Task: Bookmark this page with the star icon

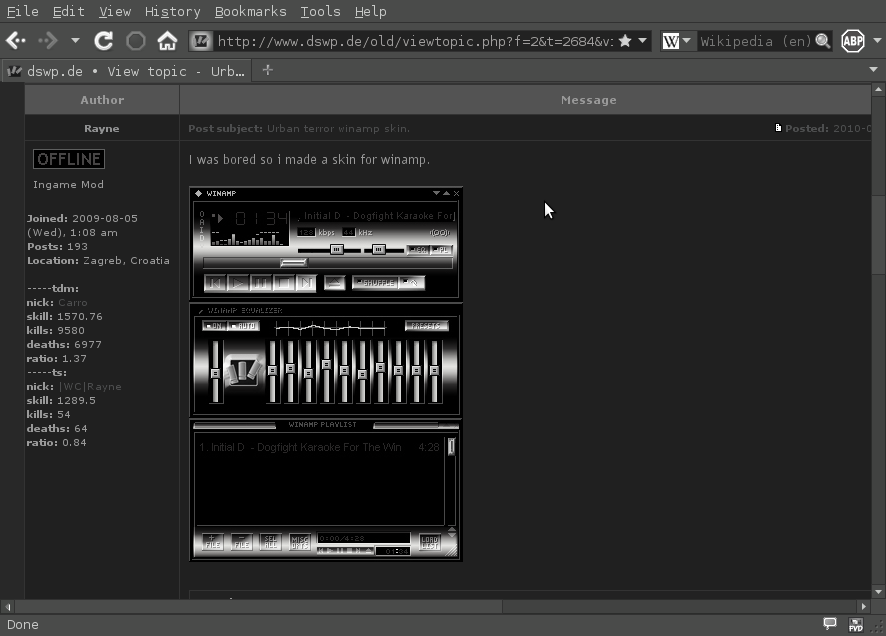Action: [x=625, y=41]
